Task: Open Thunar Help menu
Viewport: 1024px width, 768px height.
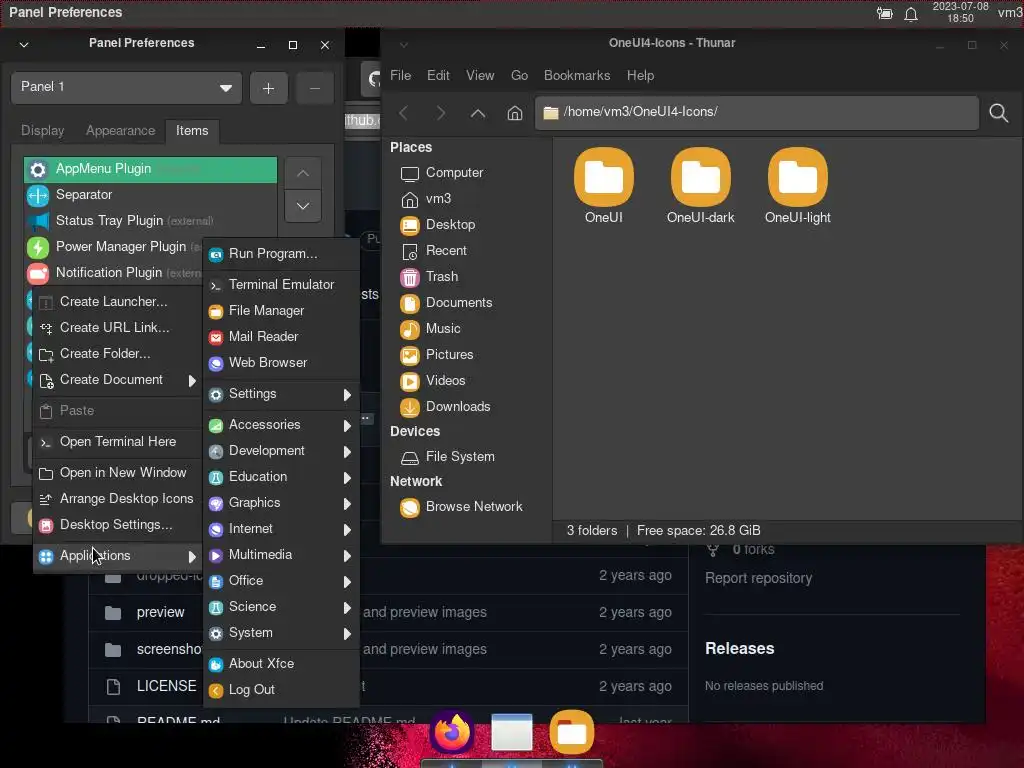Action: pos(640,76)
